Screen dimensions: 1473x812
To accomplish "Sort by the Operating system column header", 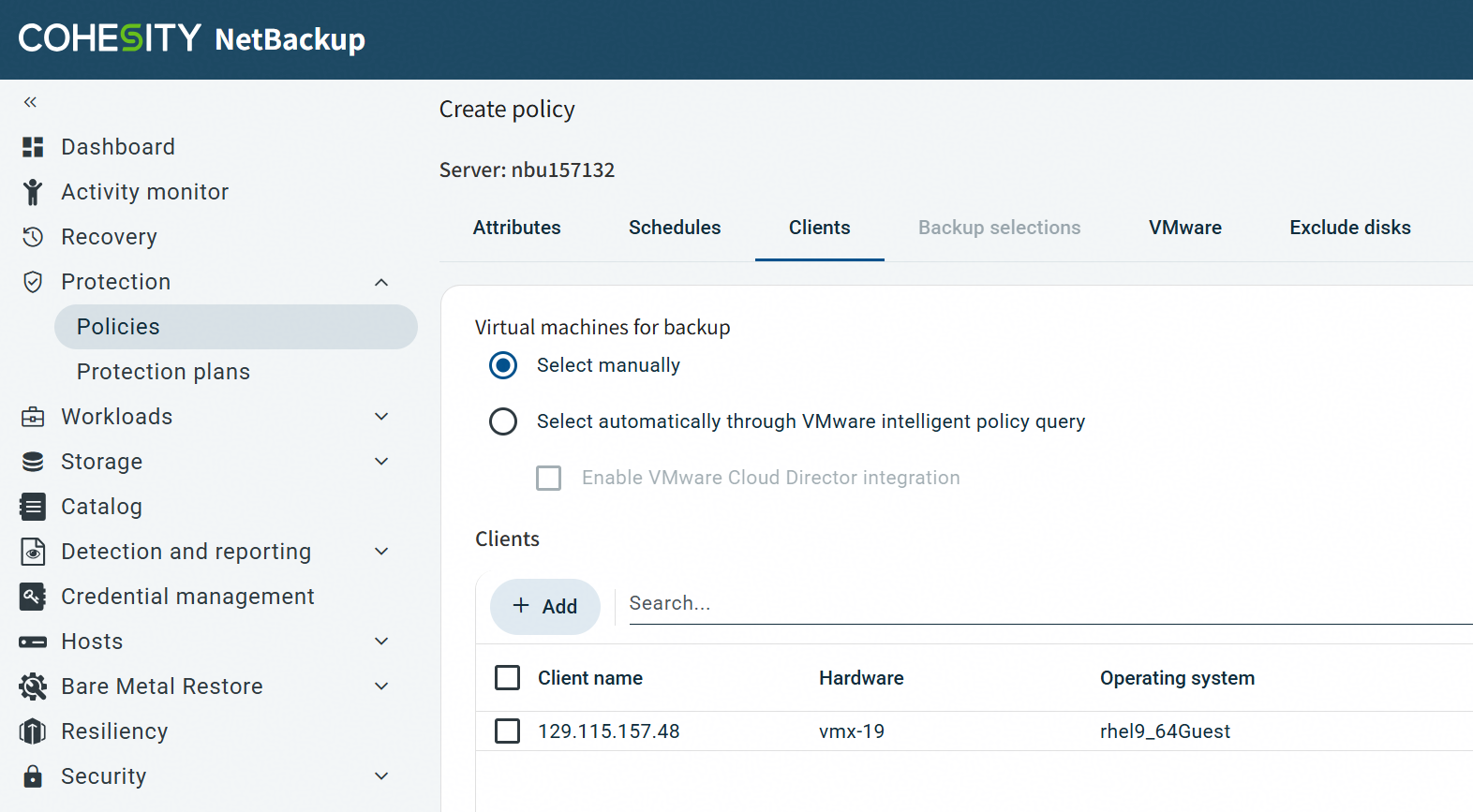I will click(1177, 678).
